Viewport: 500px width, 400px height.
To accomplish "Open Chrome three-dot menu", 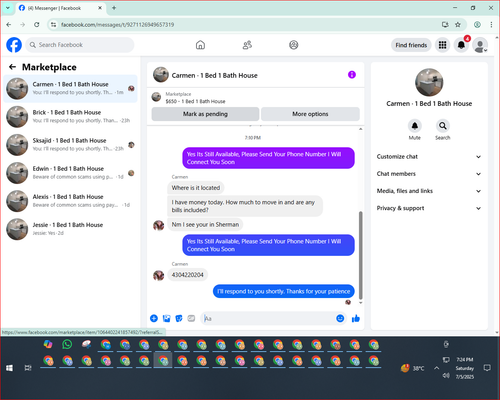I will [x=491, y=25].
